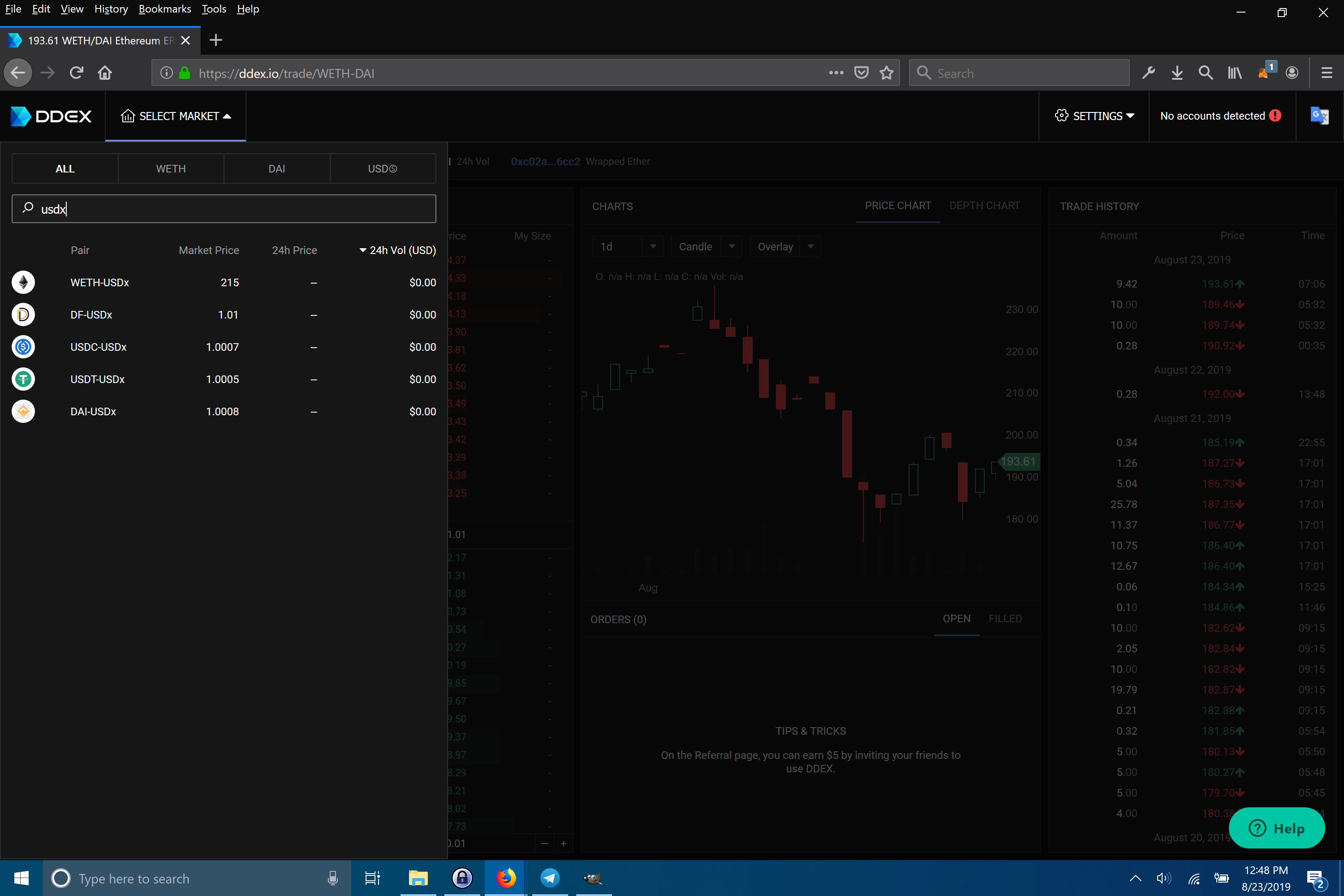This screenshot has height=896, width=1344.
Task: Switch to the PRICE CHART tab
Action: click(x=898, y=206)
